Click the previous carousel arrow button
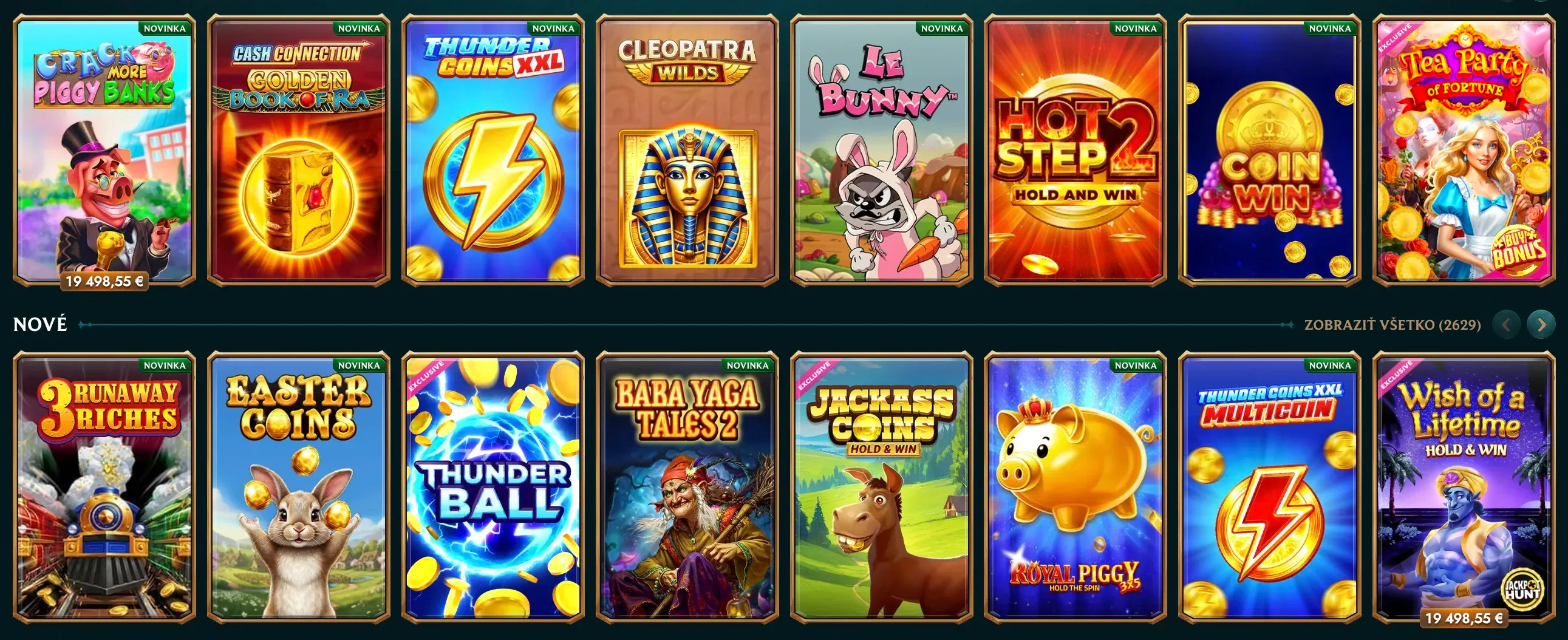 pyautogui.click(x=1506, y=325)
